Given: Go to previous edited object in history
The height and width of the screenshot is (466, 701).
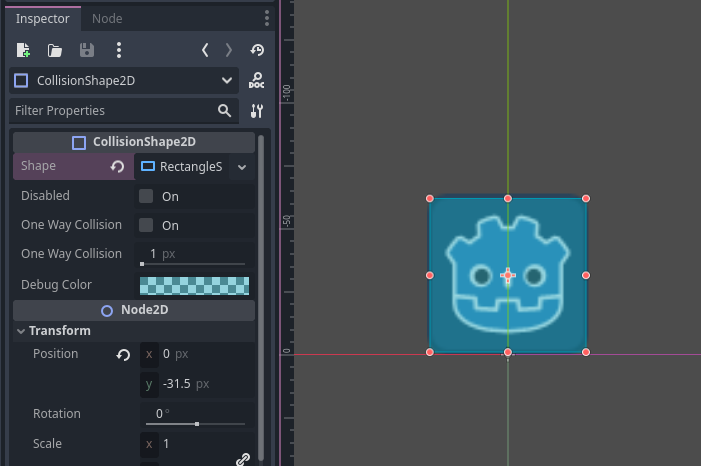Looking at the screenshot, I should [205, 50].
